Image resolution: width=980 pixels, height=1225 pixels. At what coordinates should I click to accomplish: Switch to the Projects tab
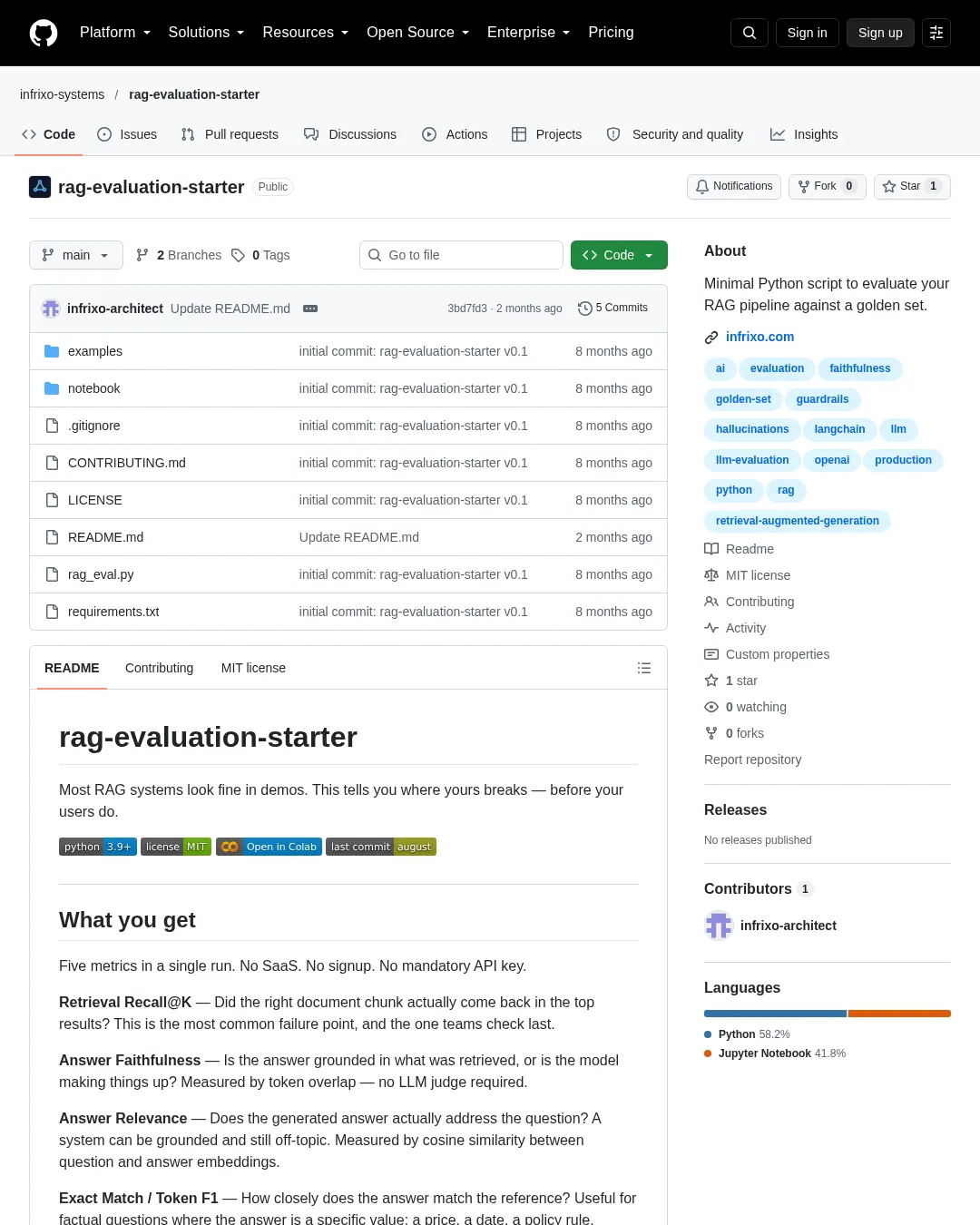[547, 134]
